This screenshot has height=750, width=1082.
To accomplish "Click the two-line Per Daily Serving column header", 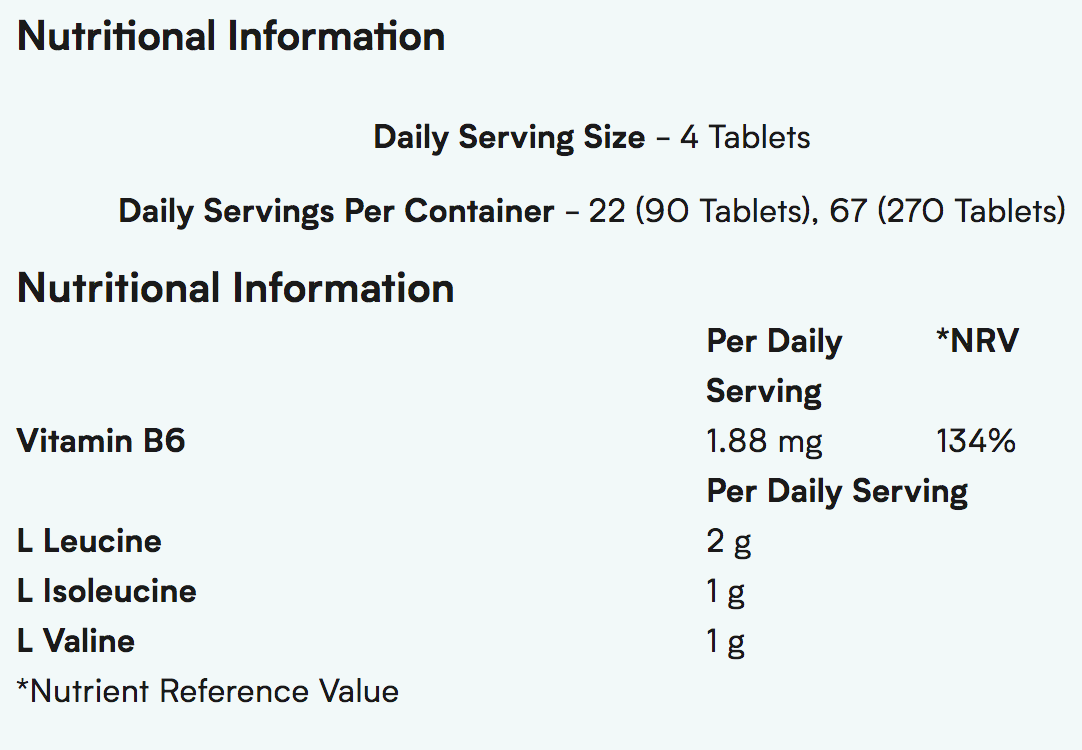I will click(x=774, y=366).
